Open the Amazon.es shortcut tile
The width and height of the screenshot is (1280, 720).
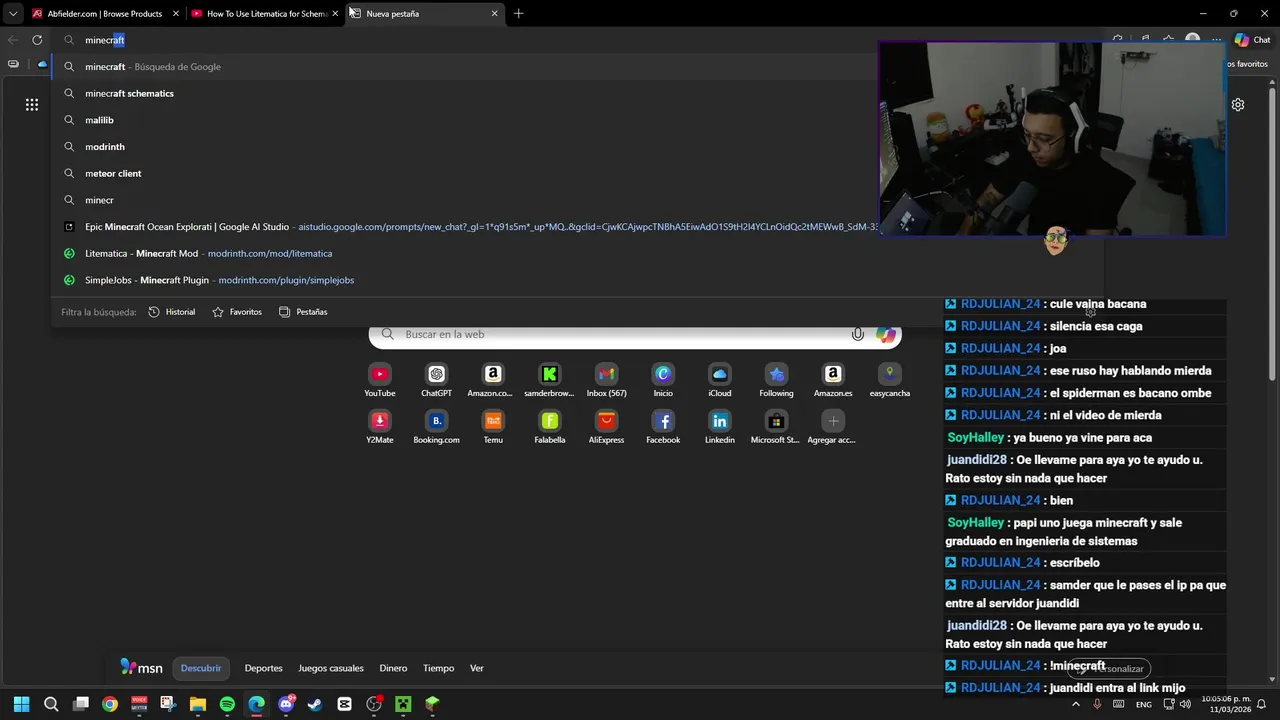(833, 380)
